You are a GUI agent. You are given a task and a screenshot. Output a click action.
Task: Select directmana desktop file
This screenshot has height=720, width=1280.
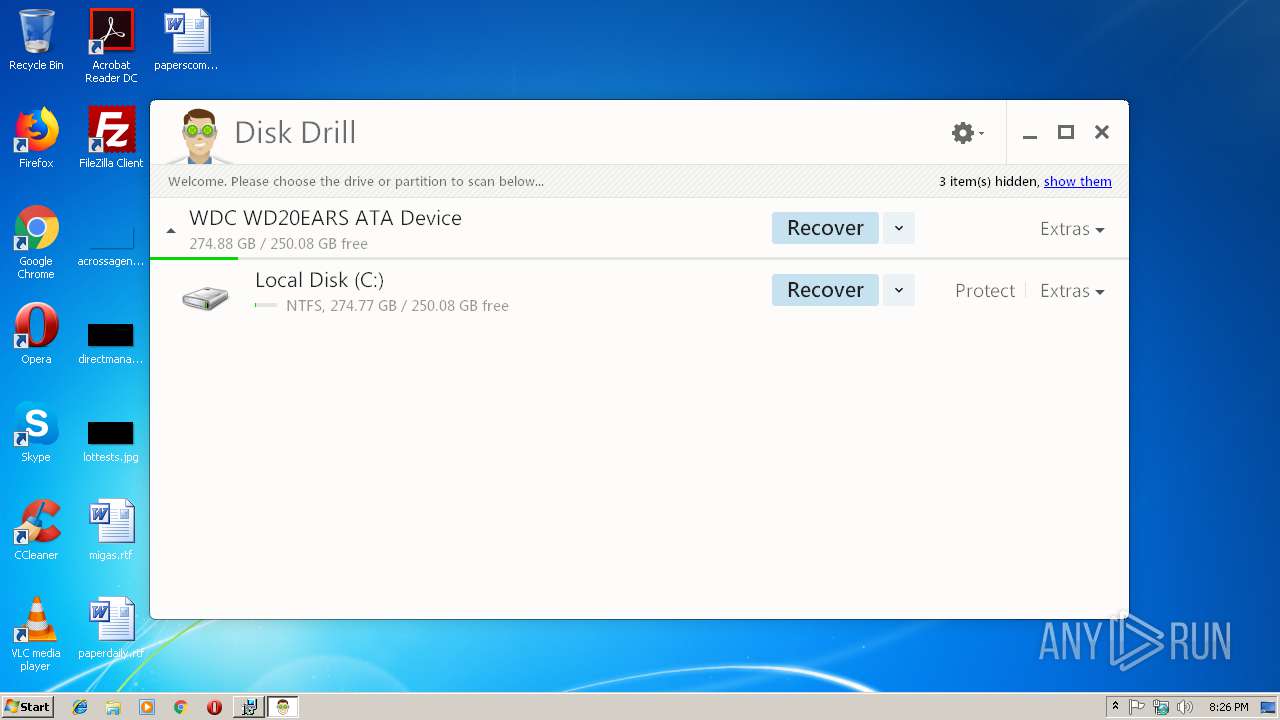coord(111,342)
